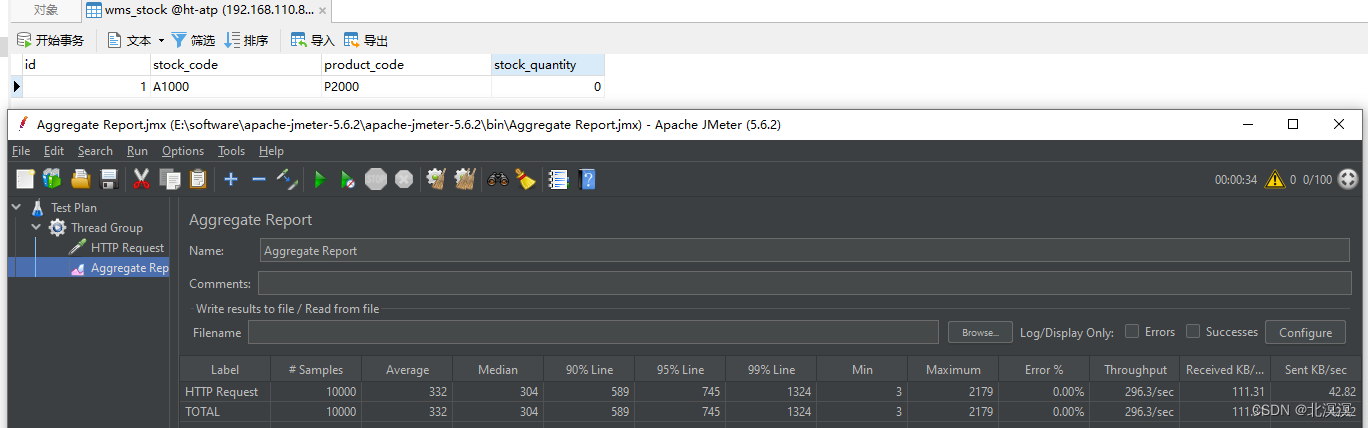Select Aggregate Report tree item

(129, 268)
